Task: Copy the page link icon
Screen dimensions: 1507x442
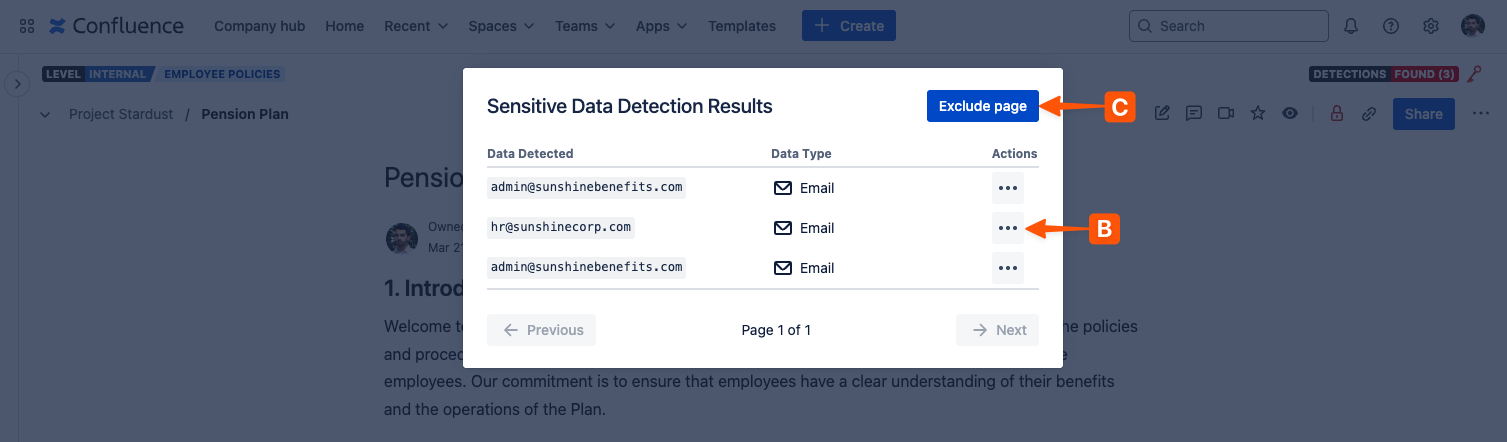Action: click(1369, 114)
